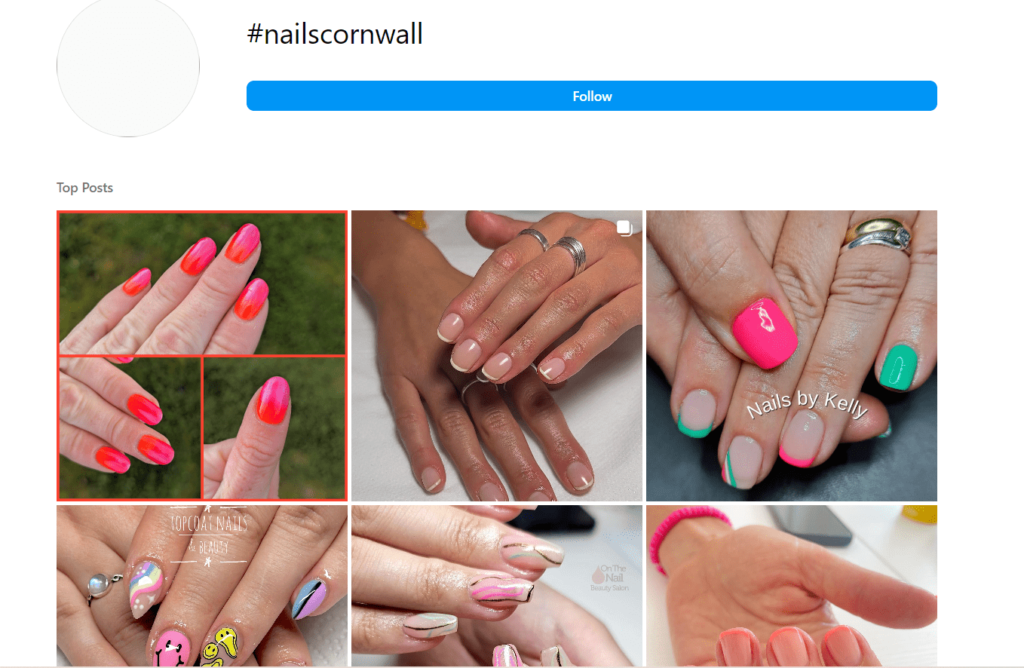Click the yellow smiley face nail art

pos(219,646)
